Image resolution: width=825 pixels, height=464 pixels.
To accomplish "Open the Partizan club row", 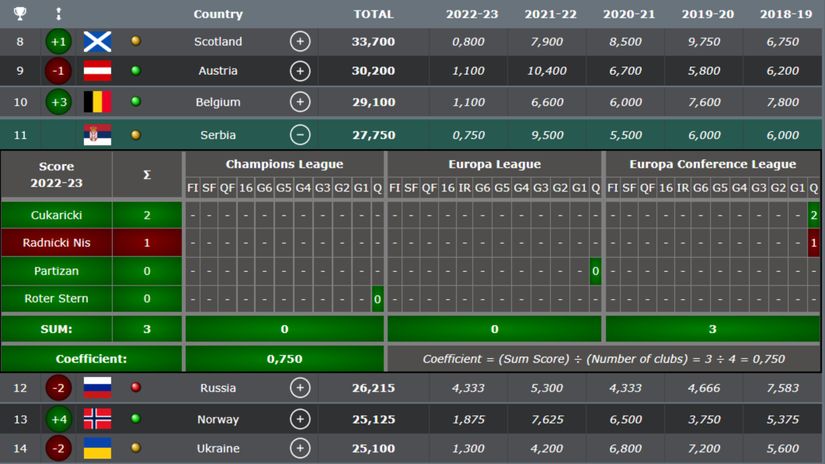I will pos(56,271).
